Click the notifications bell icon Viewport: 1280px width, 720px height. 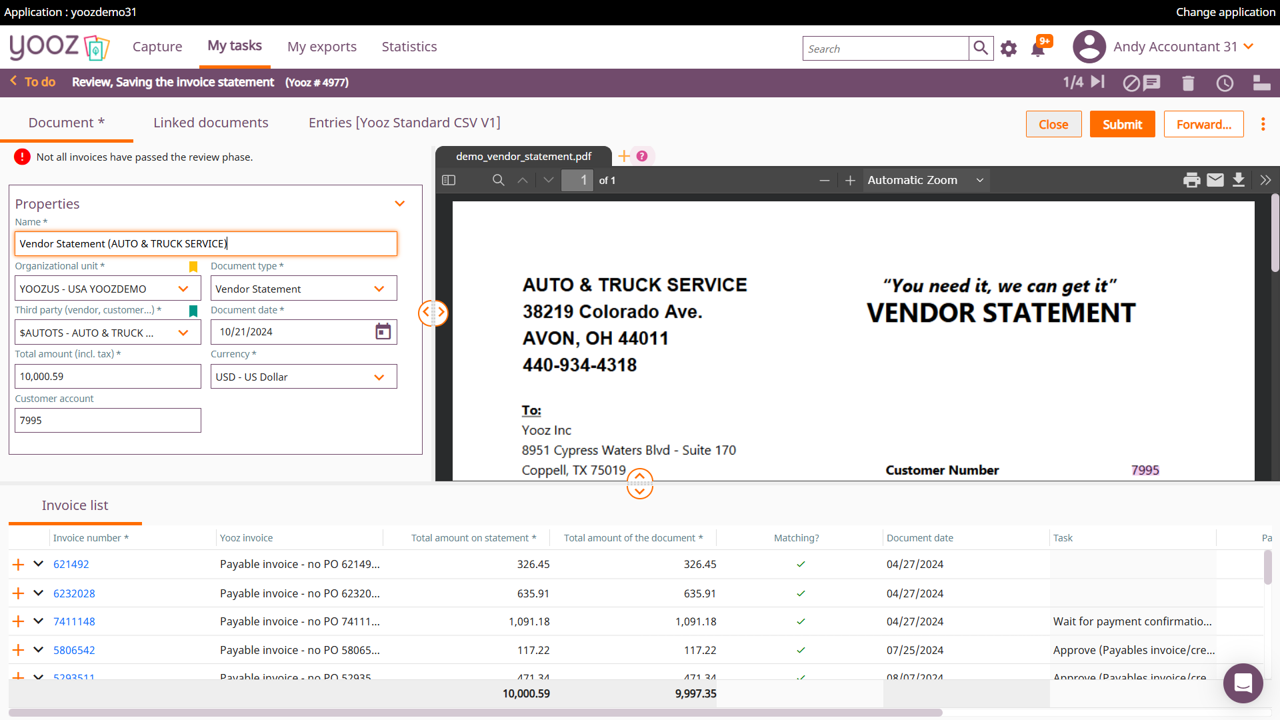[x=1038, y=48]
